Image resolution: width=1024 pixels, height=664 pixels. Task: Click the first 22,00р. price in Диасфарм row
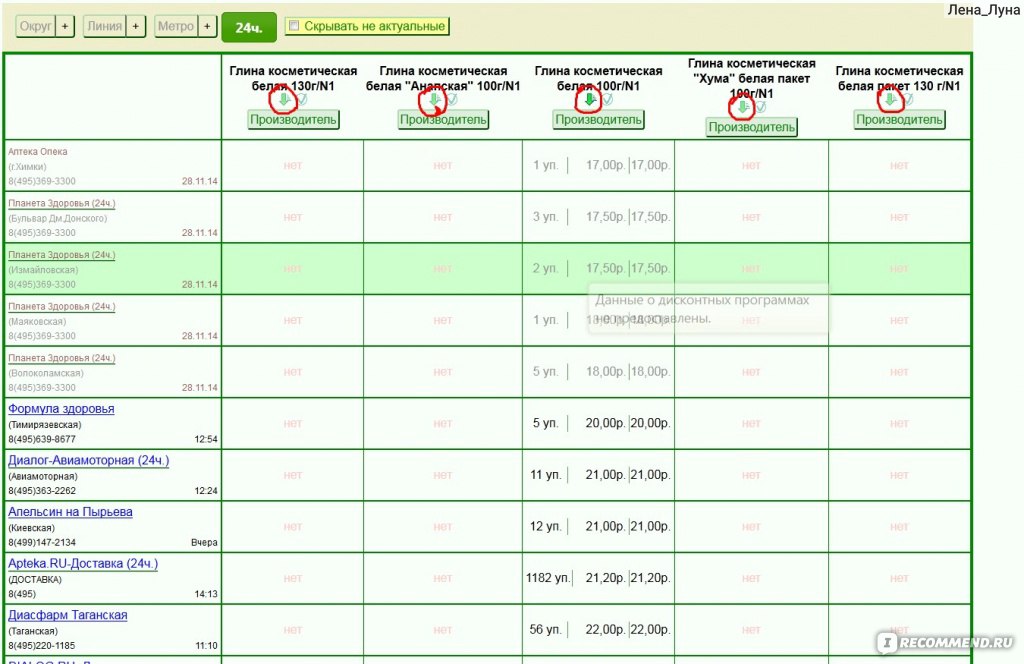click(x=605, y=629)
